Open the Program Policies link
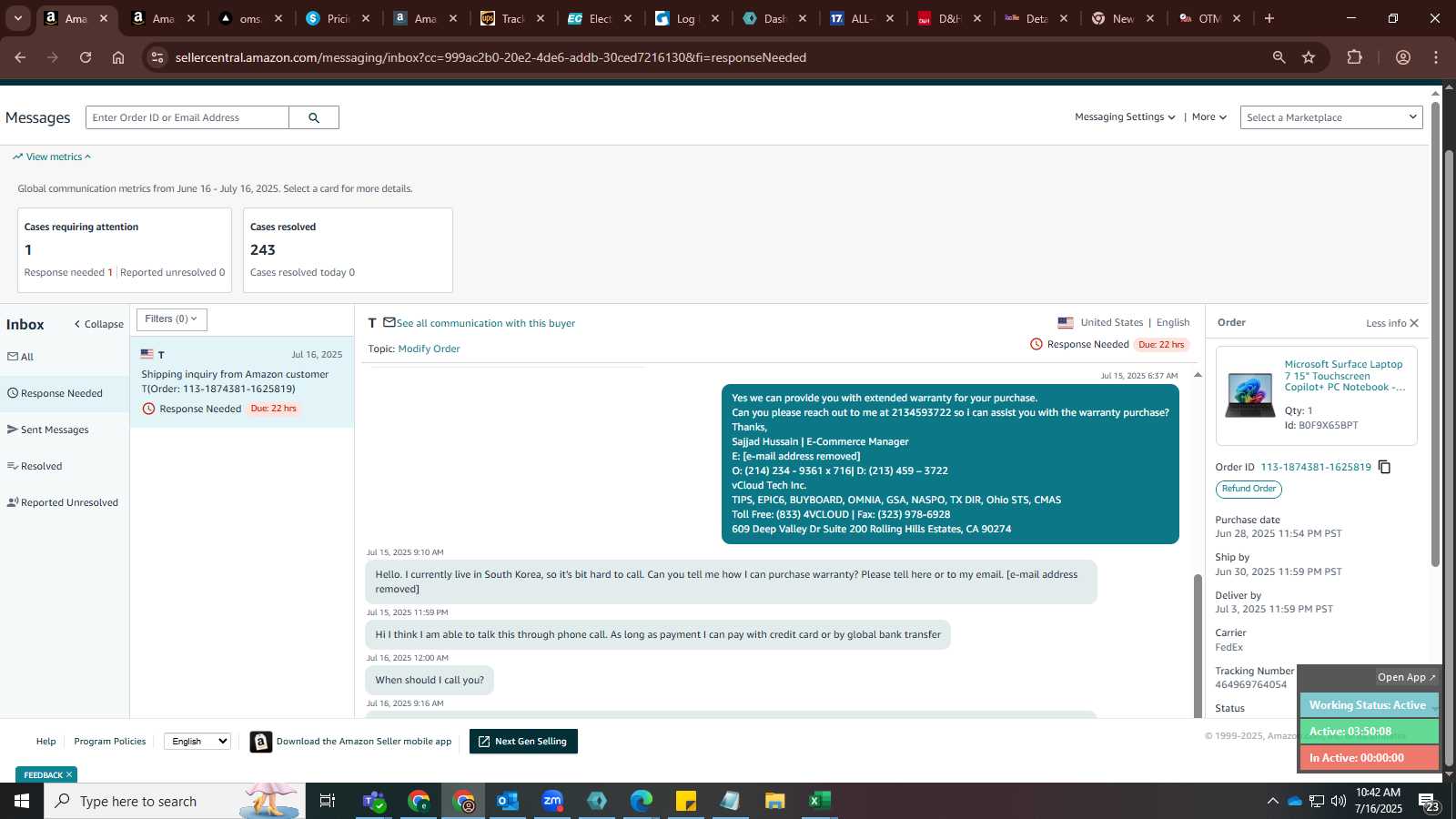Screen dimensions: 1456x819 pos(110,742)
